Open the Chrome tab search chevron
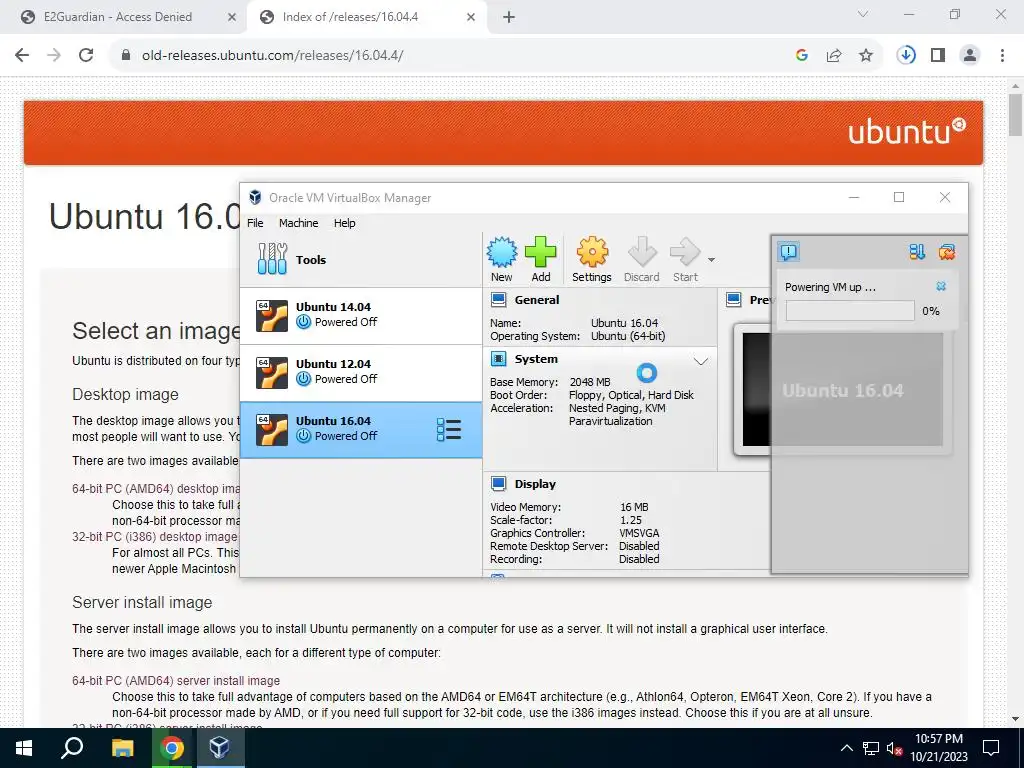 click(863, 14)
